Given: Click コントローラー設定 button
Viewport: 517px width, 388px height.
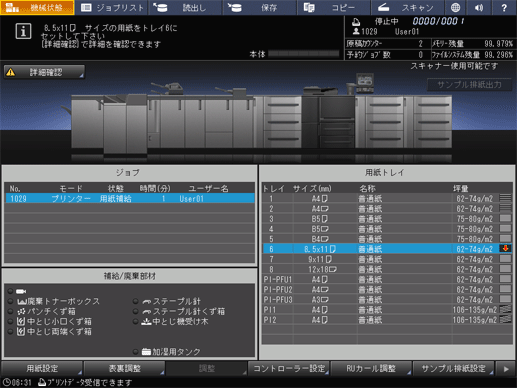Looking at the screenshot, I should pos(289,369).
